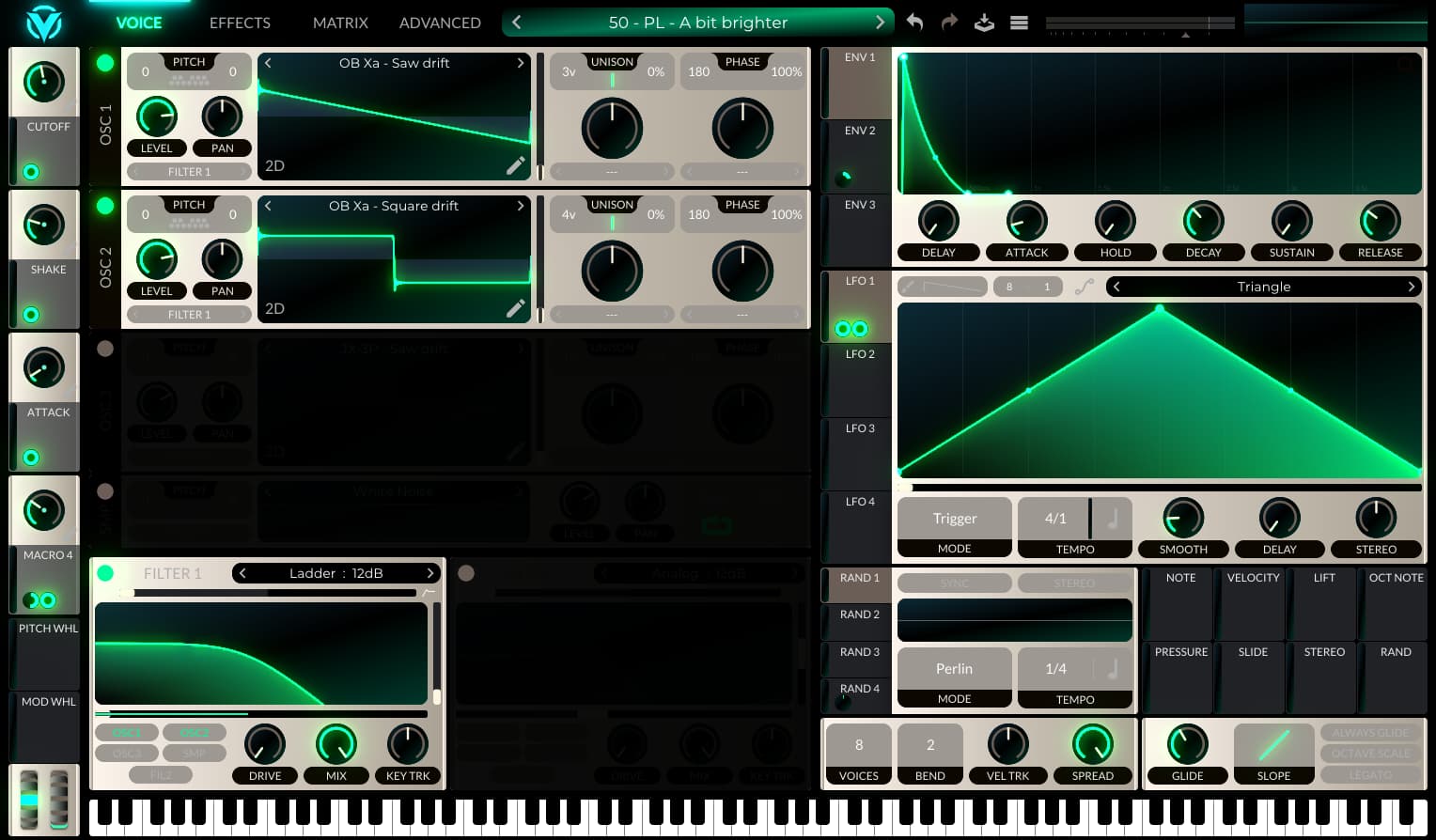The image size is (1436, 840).
Task: Click the Perlin random mode button
Action: pos(954,669)
